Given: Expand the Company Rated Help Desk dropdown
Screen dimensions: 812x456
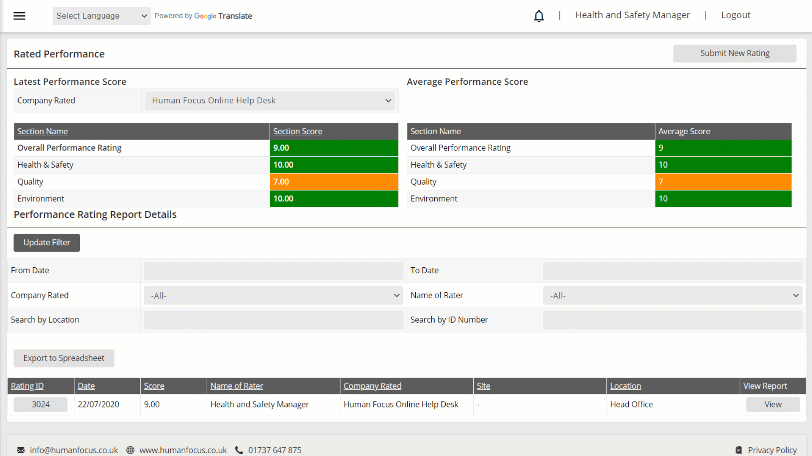Looking at the screenshot, I should pyautogui.click(x=271, y=100).
